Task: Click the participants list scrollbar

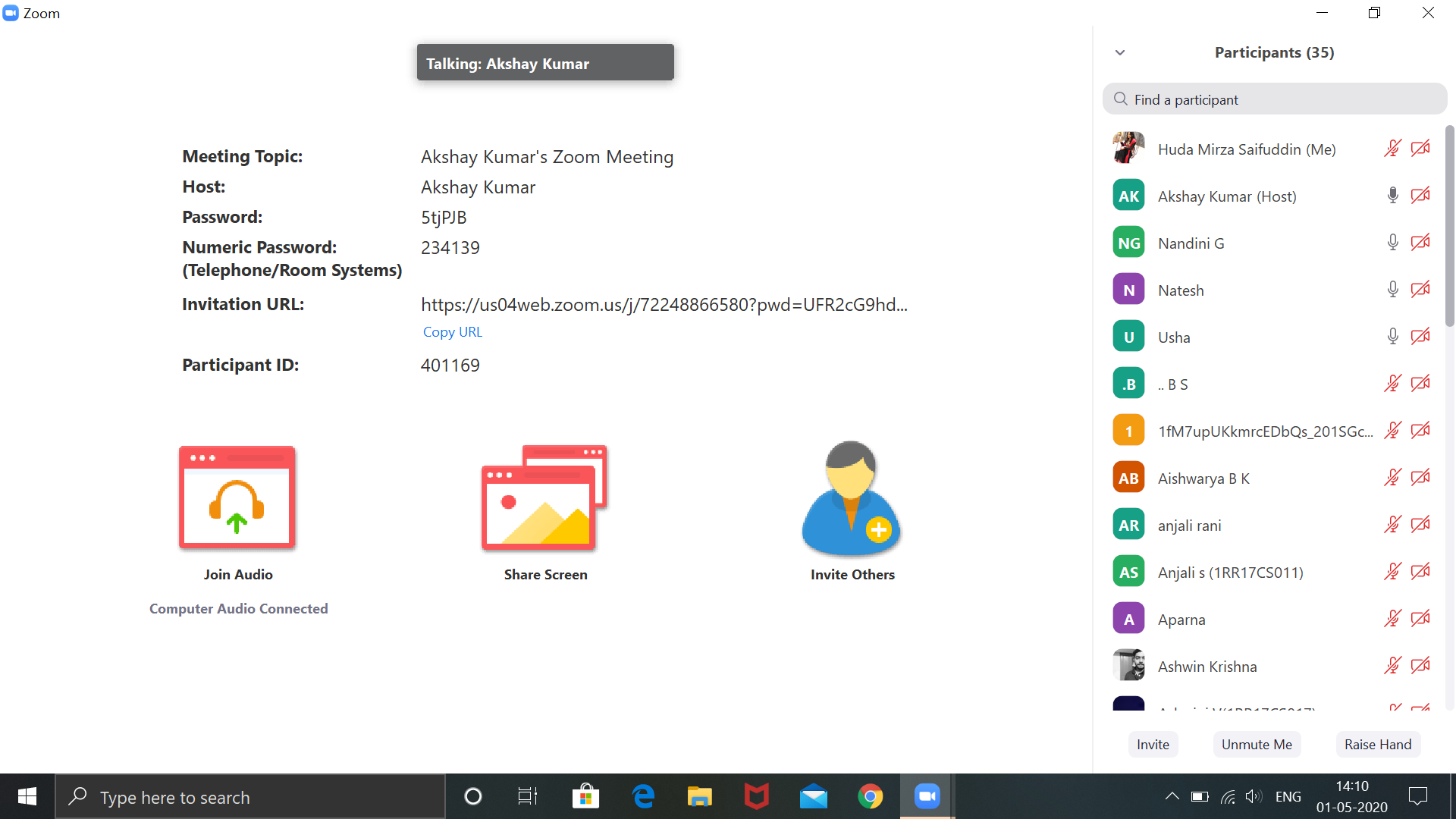Action: (1449, 226)
